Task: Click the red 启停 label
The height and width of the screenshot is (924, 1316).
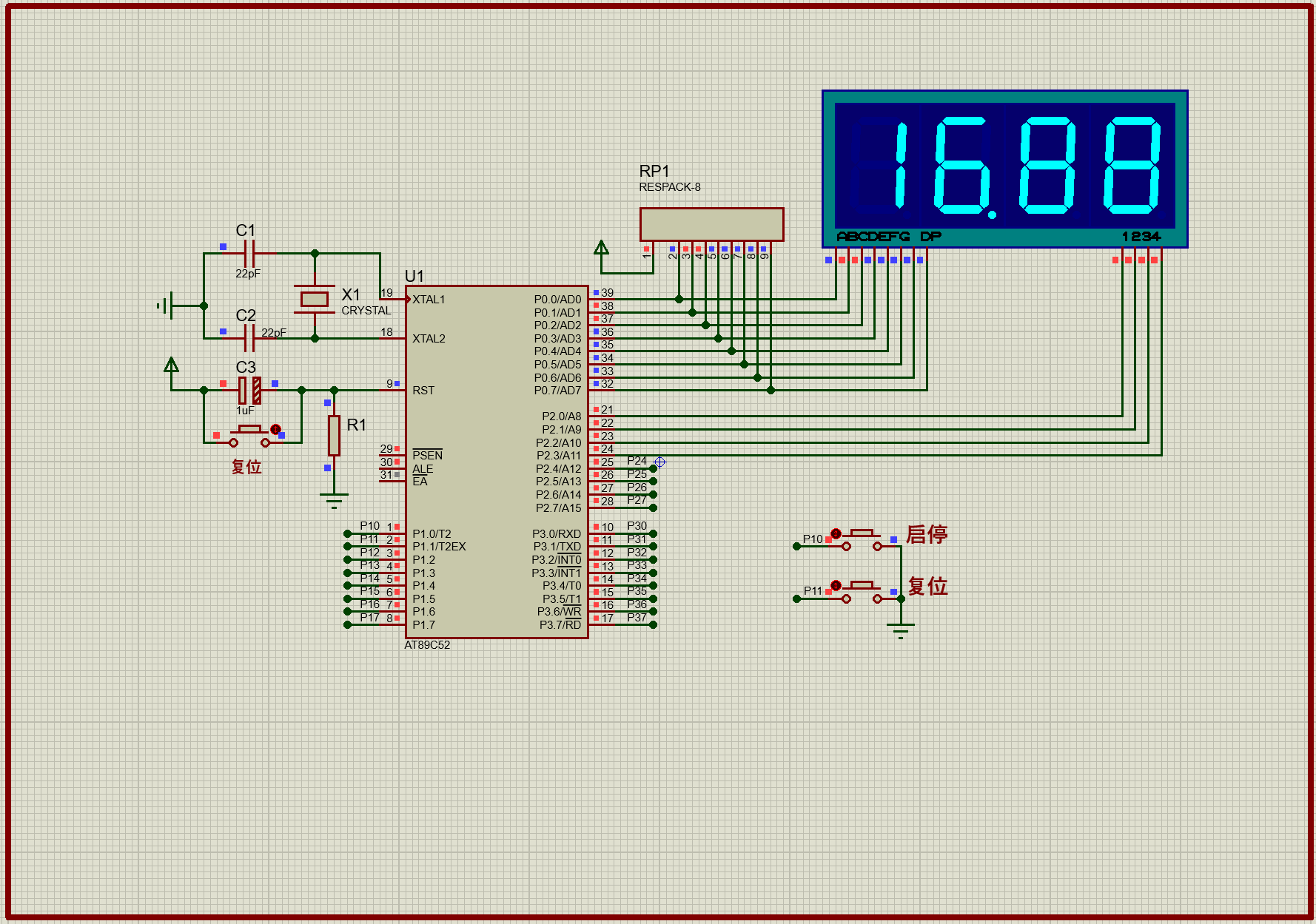Action: pos(927,534)
